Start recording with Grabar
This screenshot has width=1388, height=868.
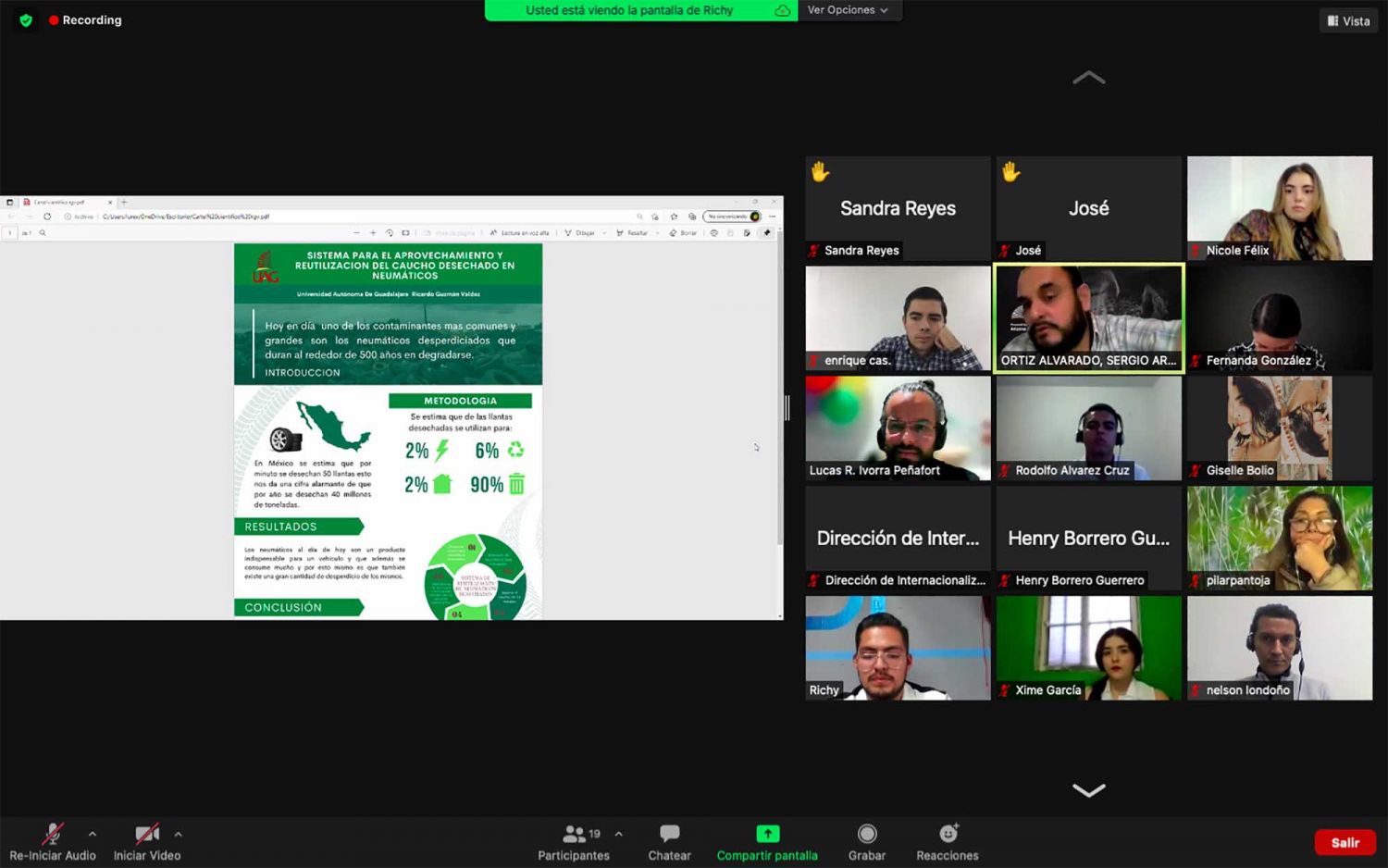pyautogui.click(x=866, y=842)
